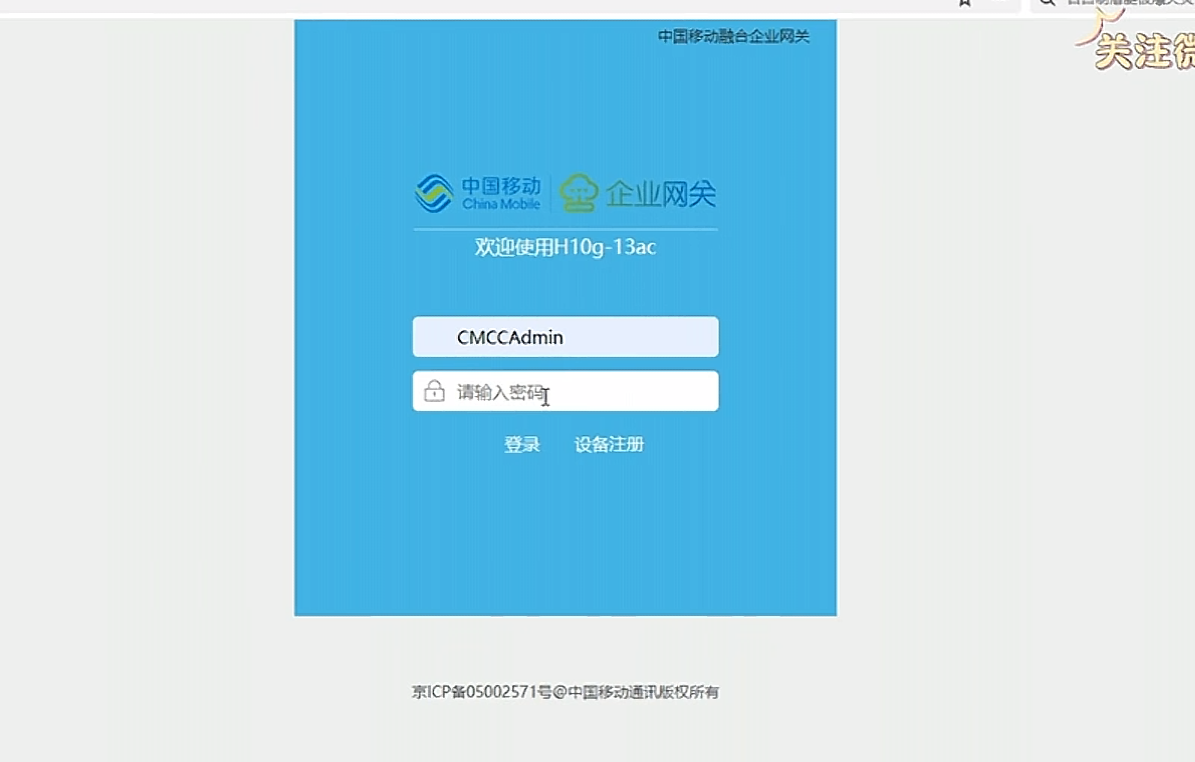Click the 中国移动融合企业网关 header text

click(x=733, y=36)
